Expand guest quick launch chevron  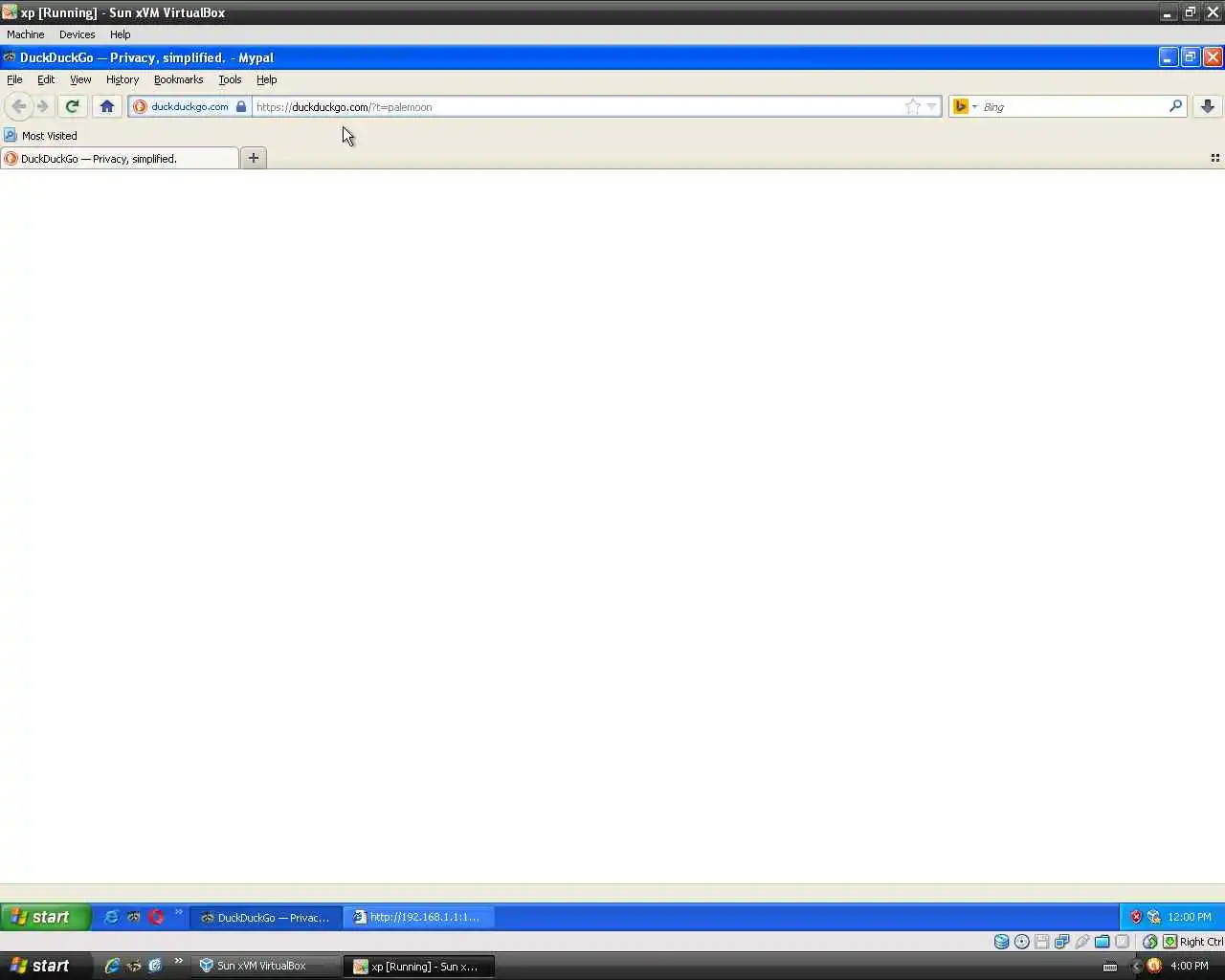point(178,912)
